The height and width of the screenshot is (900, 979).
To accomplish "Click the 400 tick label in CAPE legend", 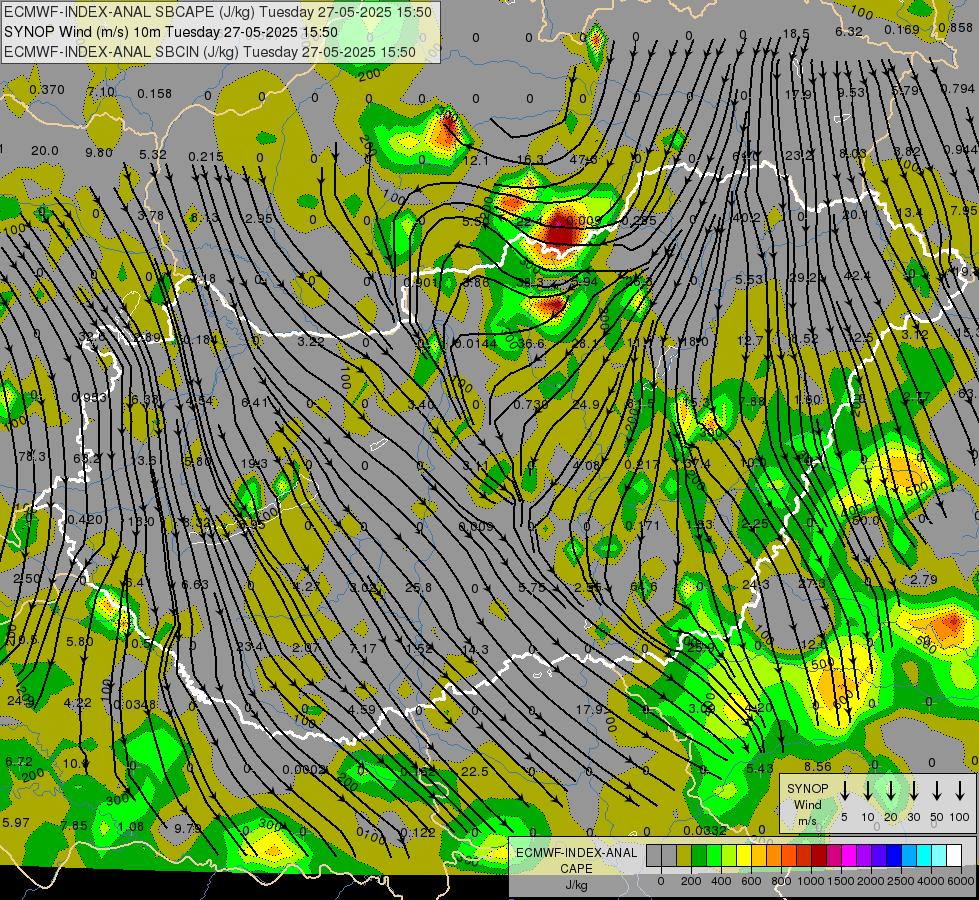I will click(x=721, y=881).
